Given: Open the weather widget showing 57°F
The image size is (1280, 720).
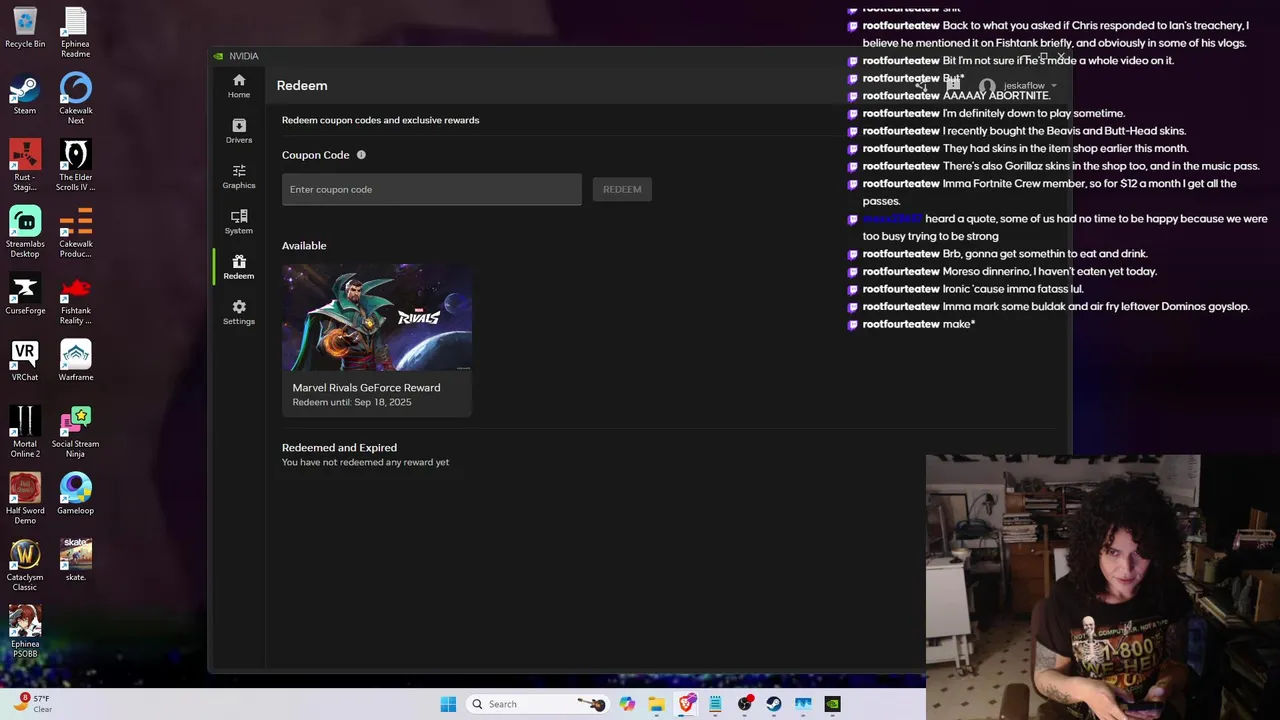Looking at the screenshot, I should click(x=32, y=704).
